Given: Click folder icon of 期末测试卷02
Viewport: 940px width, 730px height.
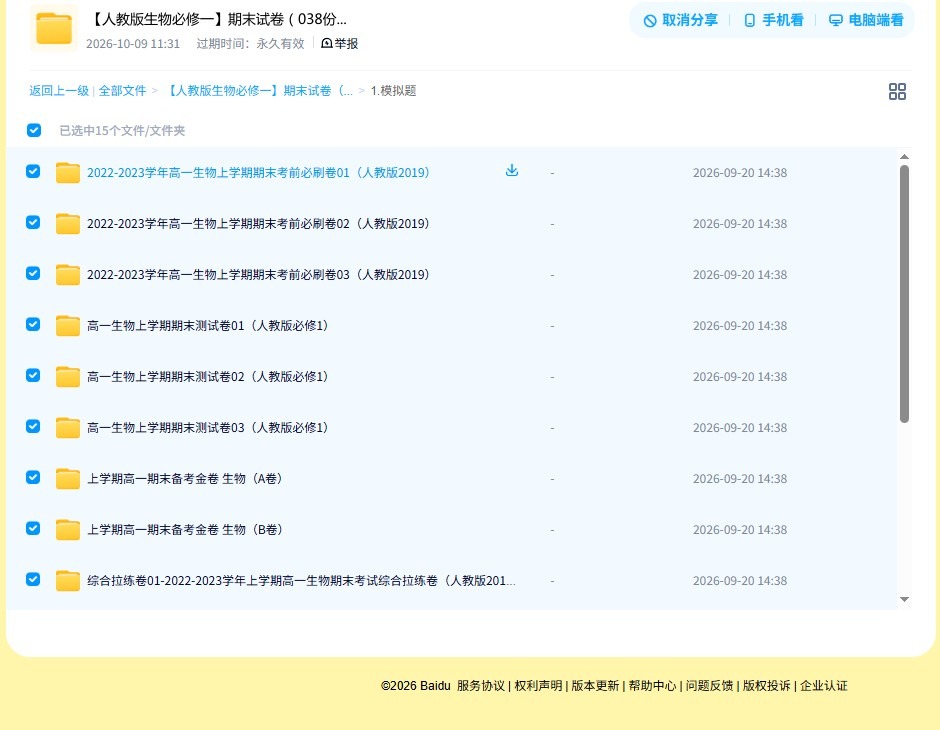Looking at the screenshot, I should click(x=68, y=376).
